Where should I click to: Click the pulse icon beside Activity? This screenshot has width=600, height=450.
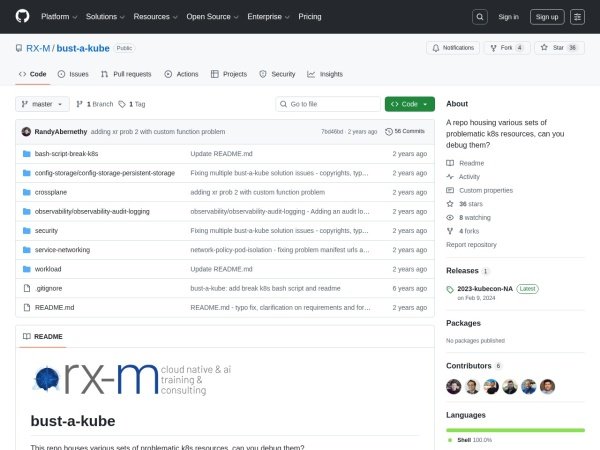point(450,177)
